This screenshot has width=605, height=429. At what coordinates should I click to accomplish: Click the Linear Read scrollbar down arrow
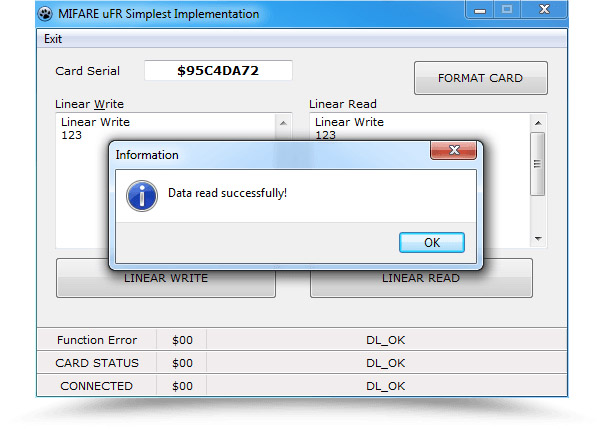(538, 239)
